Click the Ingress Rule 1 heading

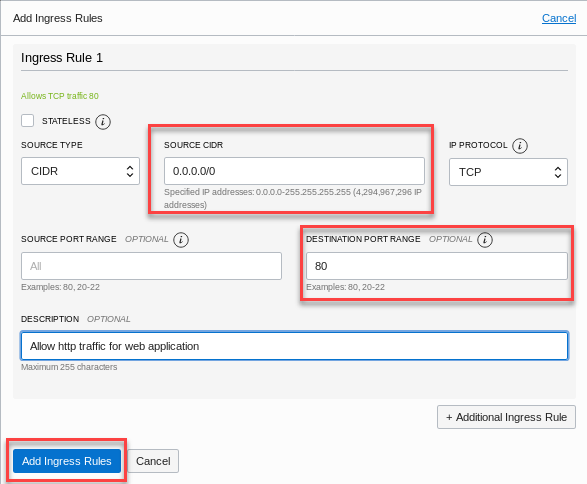[x=62, y=58]
